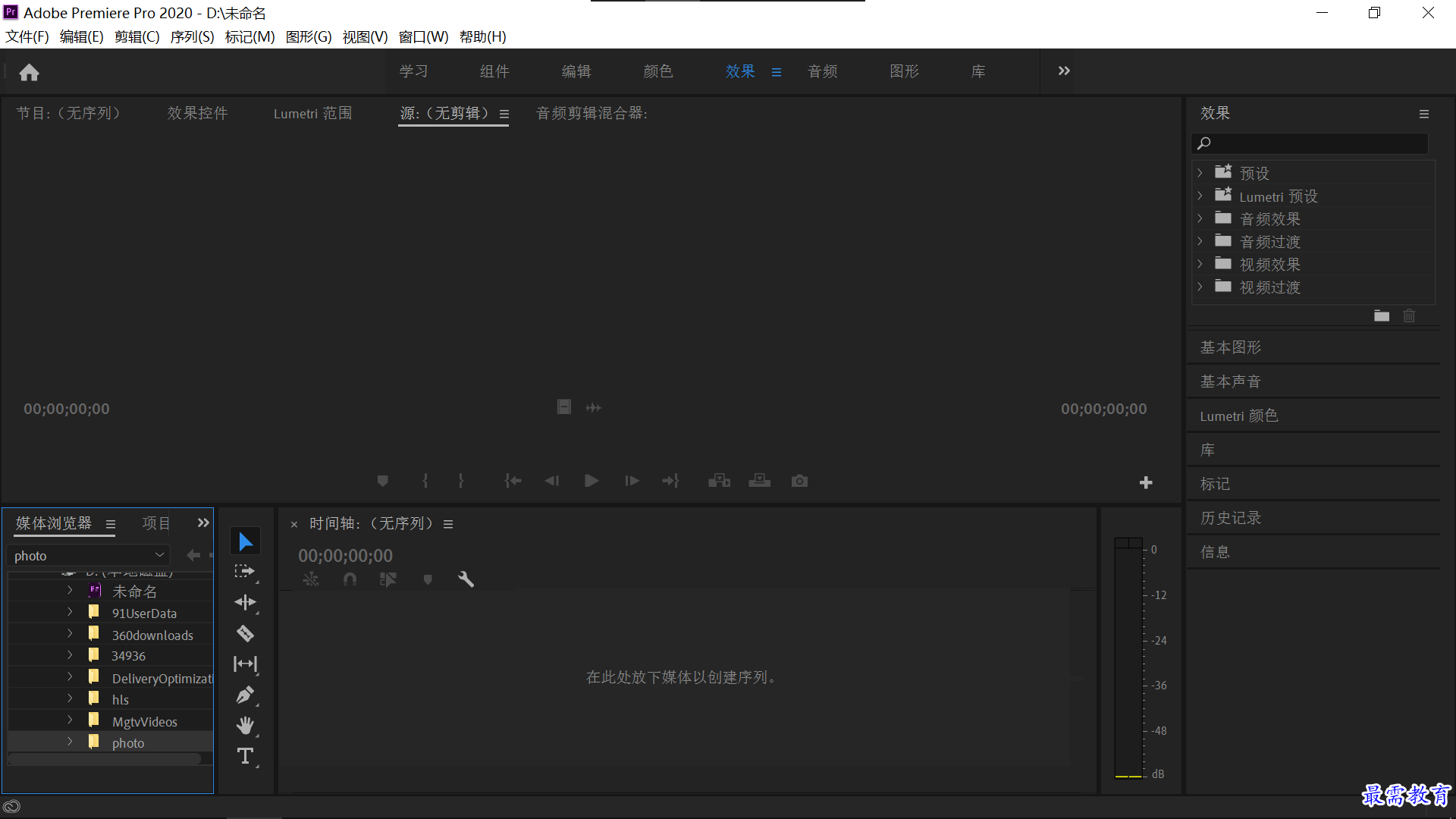
Task: Click the Insert edit button
Action: [x=719, y=481]
